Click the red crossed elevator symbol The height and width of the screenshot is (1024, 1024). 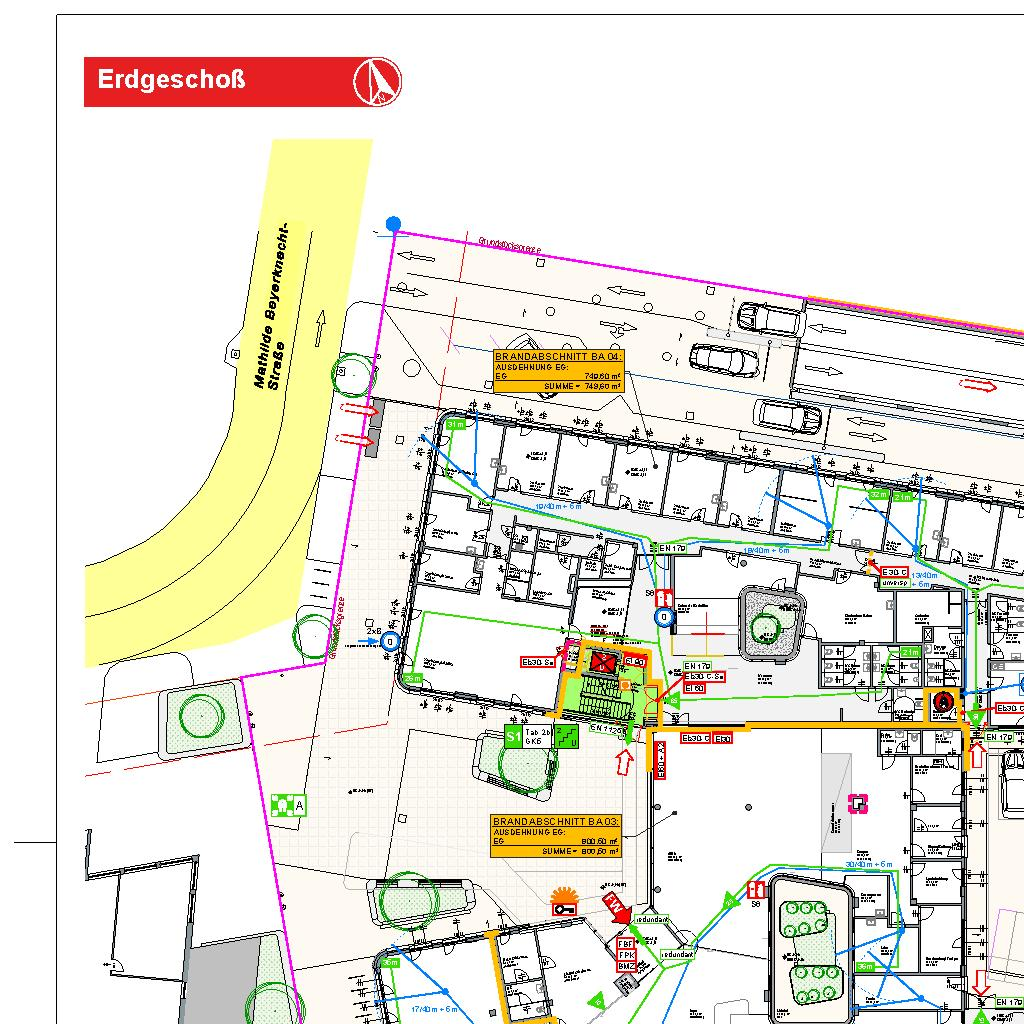(602, 661)
